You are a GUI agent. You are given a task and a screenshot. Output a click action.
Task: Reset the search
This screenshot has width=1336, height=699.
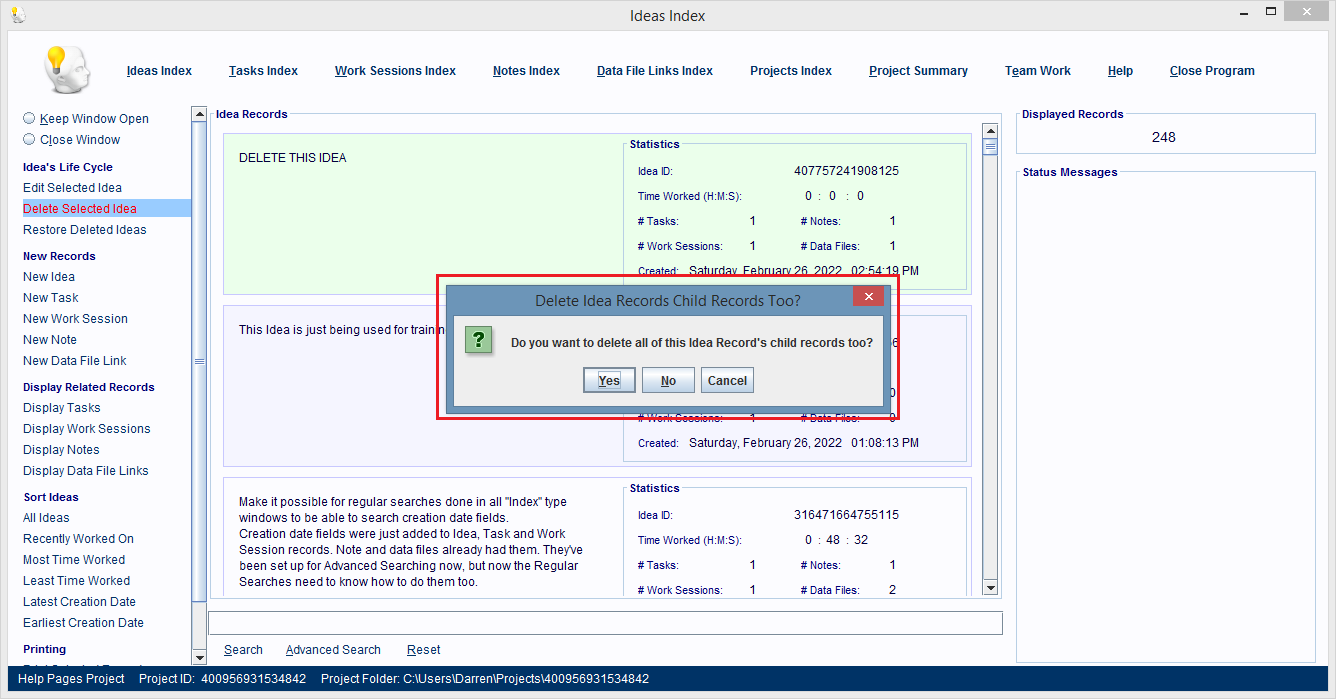click(x=424, y=650)
